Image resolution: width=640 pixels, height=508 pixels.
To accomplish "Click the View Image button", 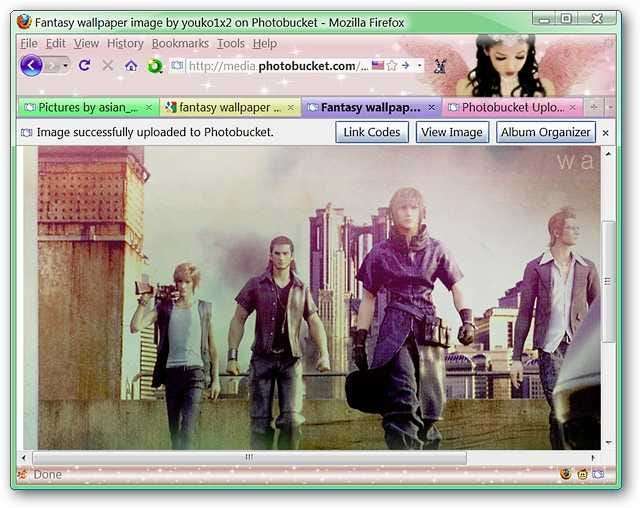I will click(452, 132).
